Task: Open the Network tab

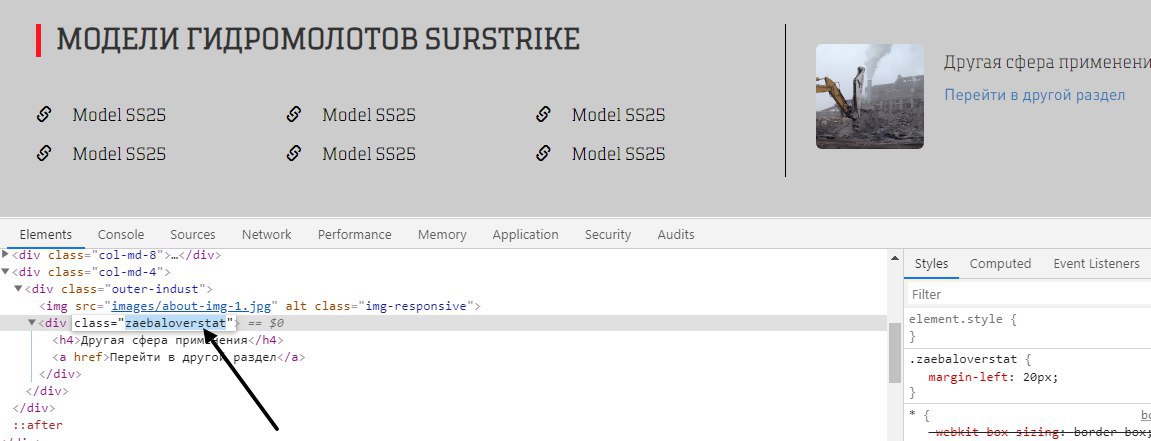Action: 266,235
